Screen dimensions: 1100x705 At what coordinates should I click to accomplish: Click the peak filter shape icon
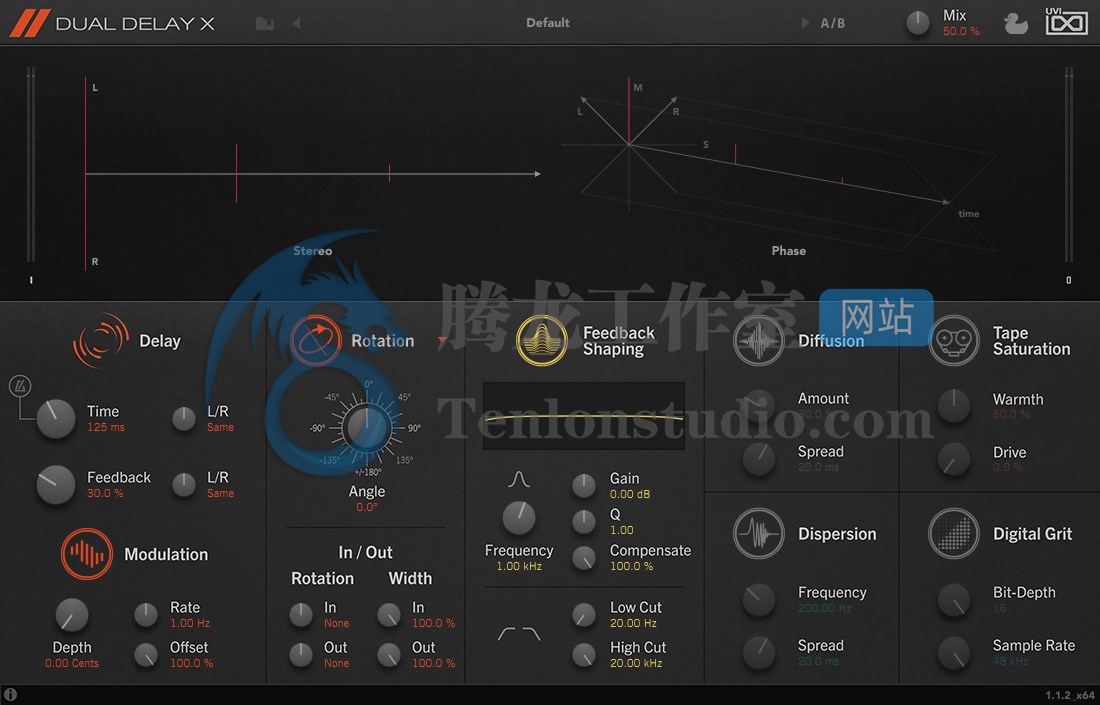click(x=518, y=480)
